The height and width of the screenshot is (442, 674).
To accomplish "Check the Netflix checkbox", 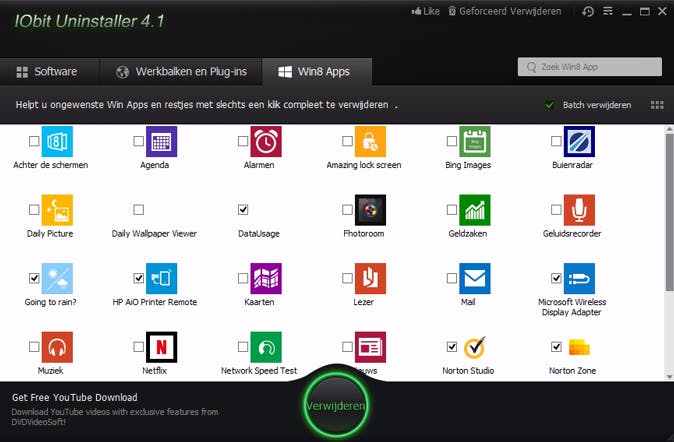I will (138, 347).
